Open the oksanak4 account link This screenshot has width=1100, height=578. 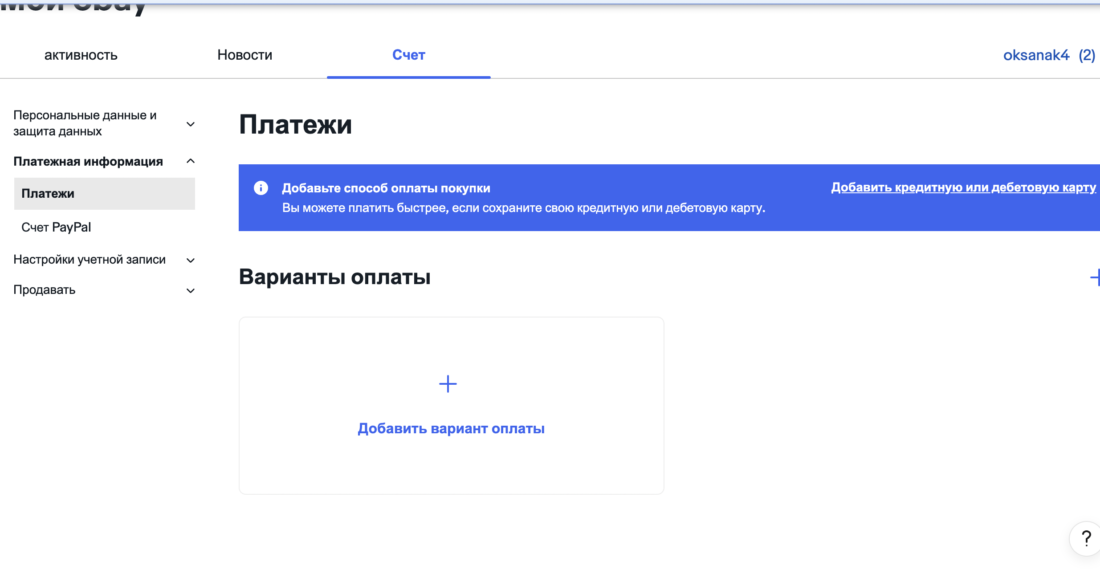point(1037,55)
